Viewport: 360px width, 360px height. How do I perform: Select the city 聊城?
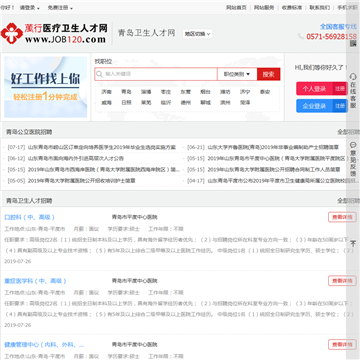(x=205, y=103)
